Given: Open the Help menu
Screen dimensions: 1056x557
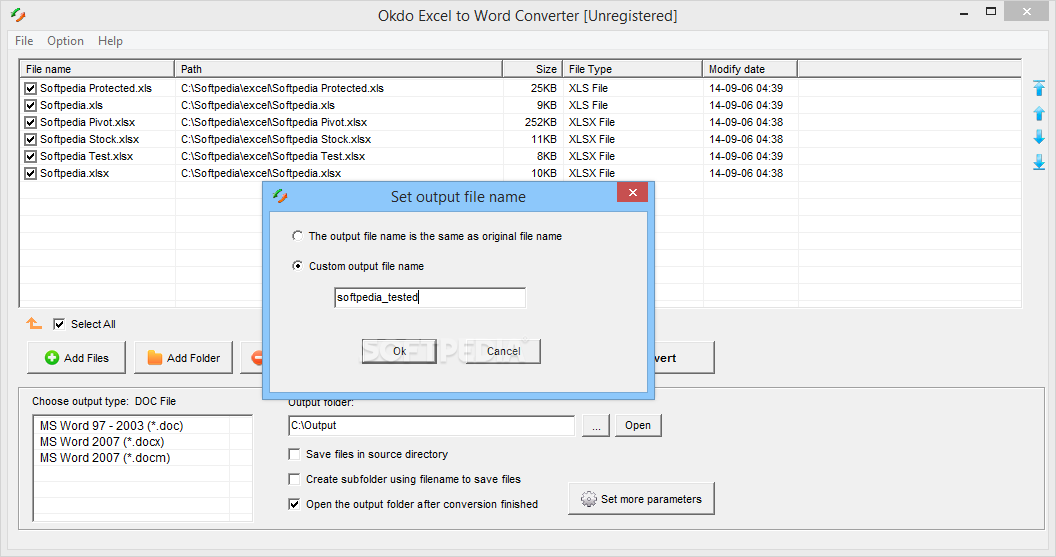Looking at the screenshot, I should pos(110,41).
